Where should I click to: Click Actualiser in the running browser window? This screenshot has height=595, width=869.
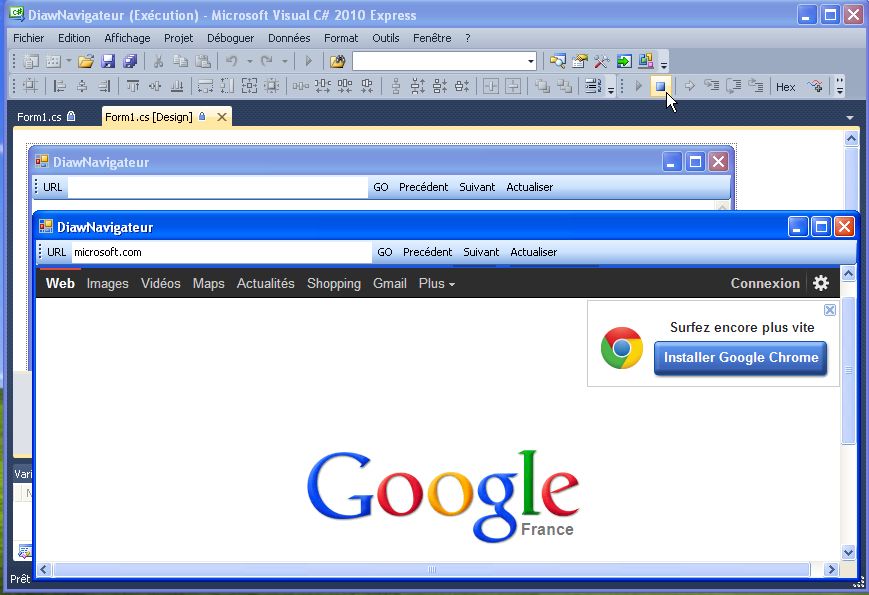point(533,252)
